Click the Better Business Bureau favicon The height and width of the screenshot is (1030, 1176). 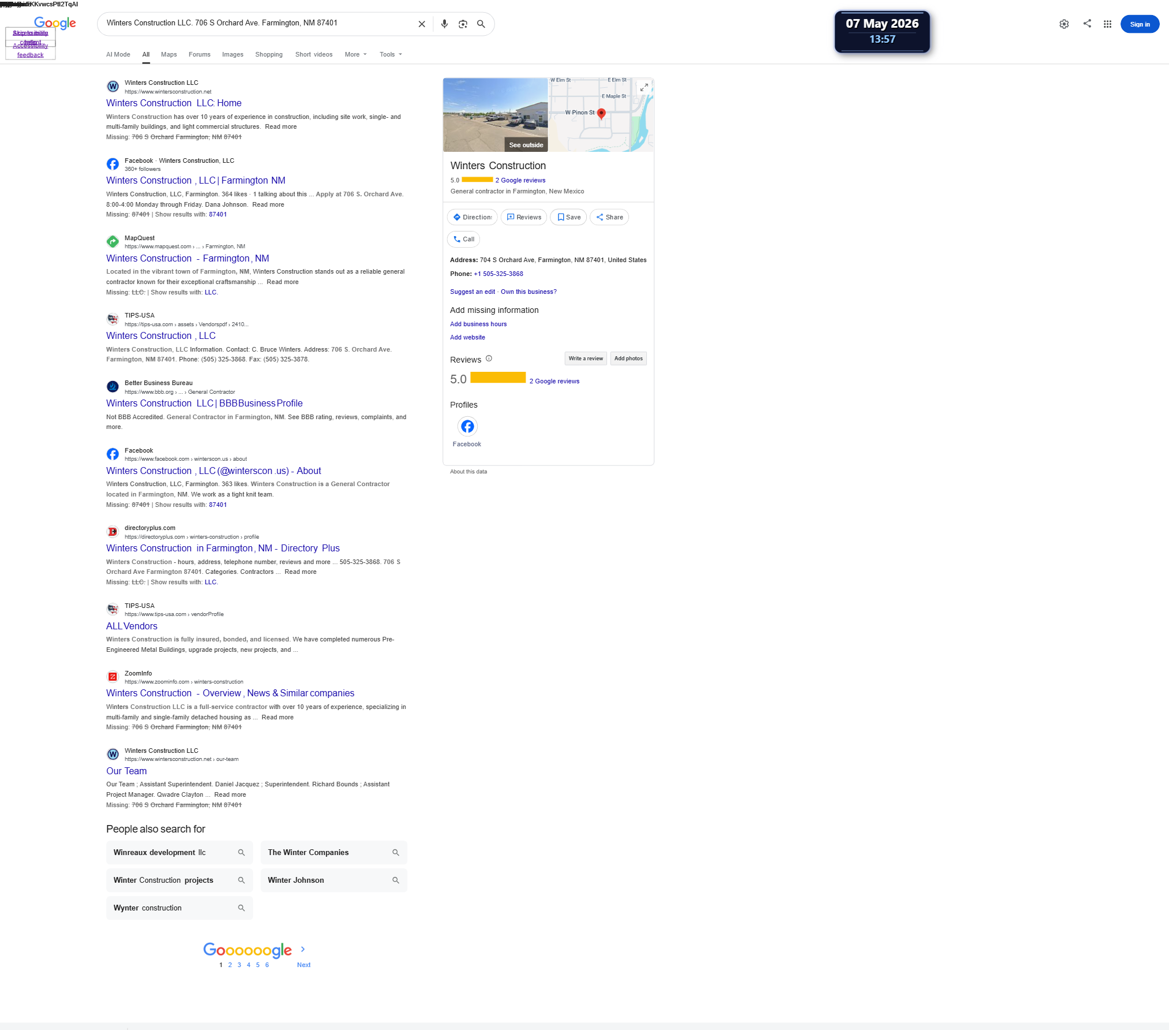pyautogui.click(x=113, y=386)
